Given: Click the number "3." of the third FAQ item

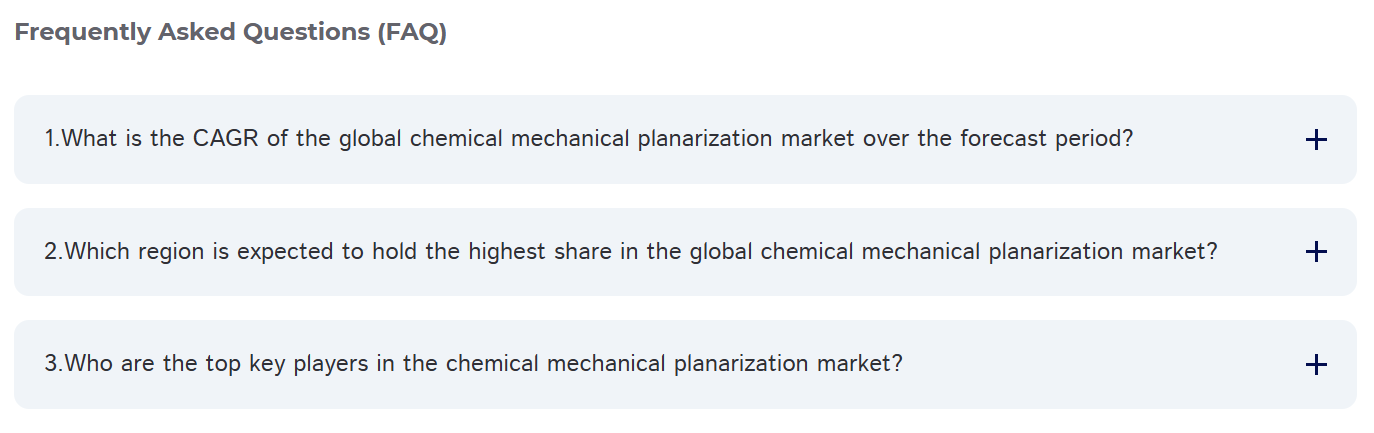Looking at the screenshot, I should [x=54, y=363].
